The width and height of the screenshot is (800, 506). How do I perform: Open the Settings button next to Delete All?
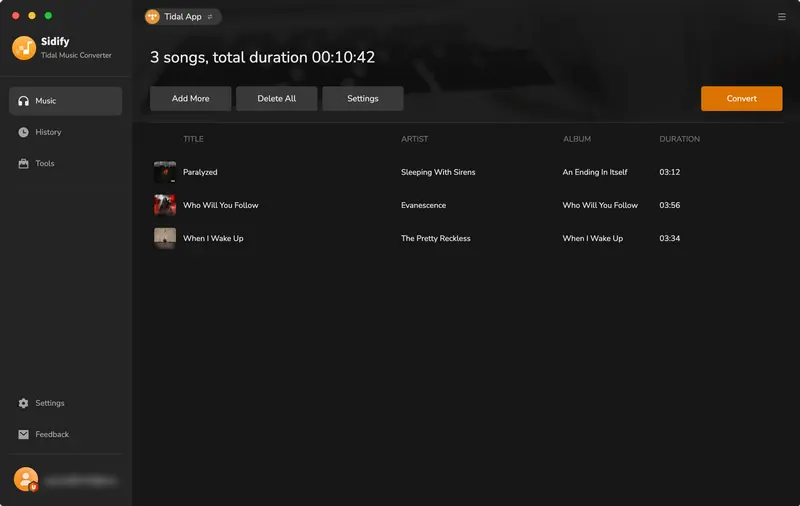[363, 98]
